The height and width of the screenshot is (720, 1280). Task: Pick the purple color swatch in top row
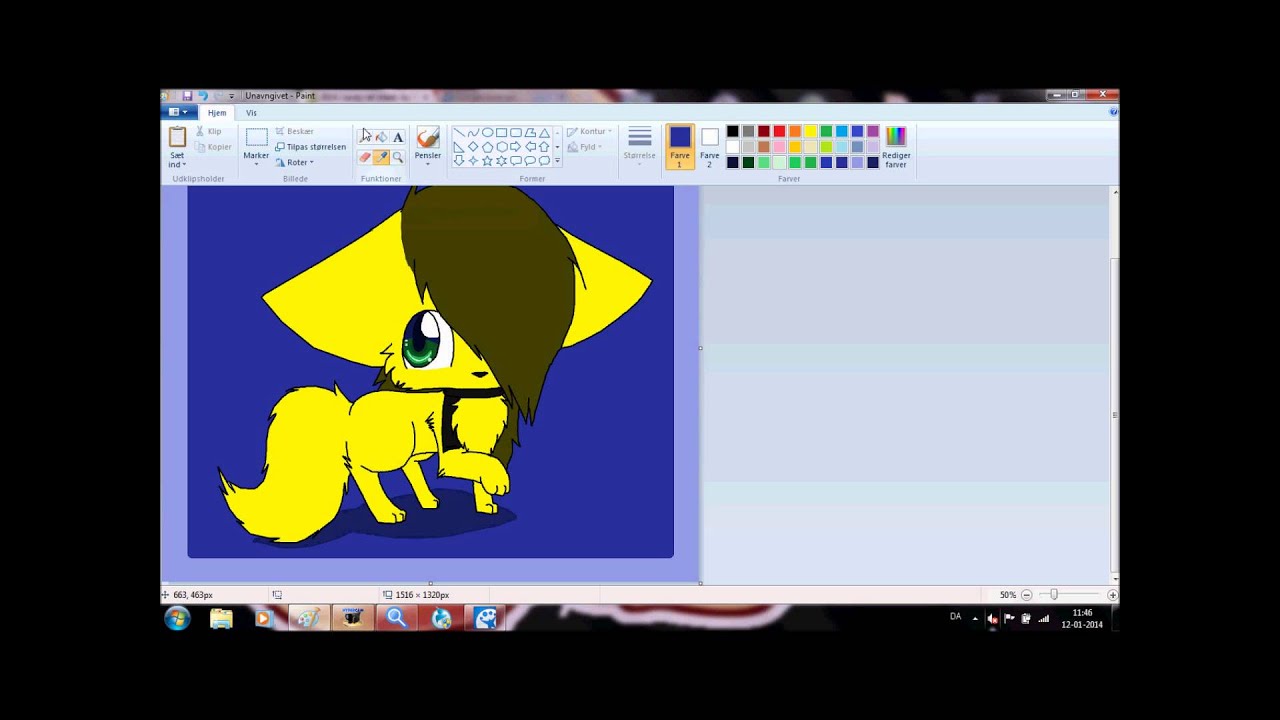pyautogui.click(x=873, y=131)
